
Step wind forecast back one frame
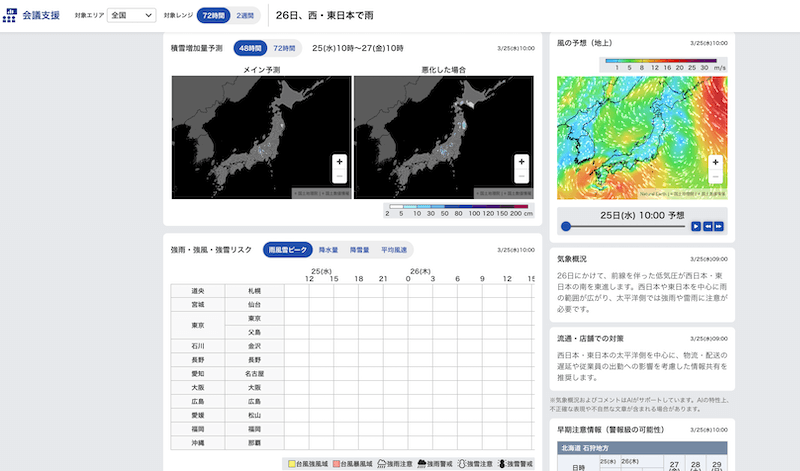[x=708, y=227]
